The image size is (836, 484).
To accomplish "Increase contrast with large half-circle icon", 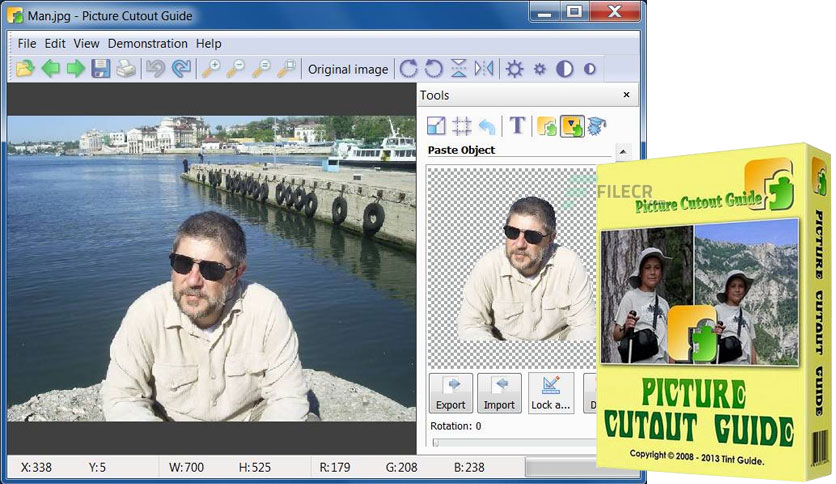I will pos(565,69).
